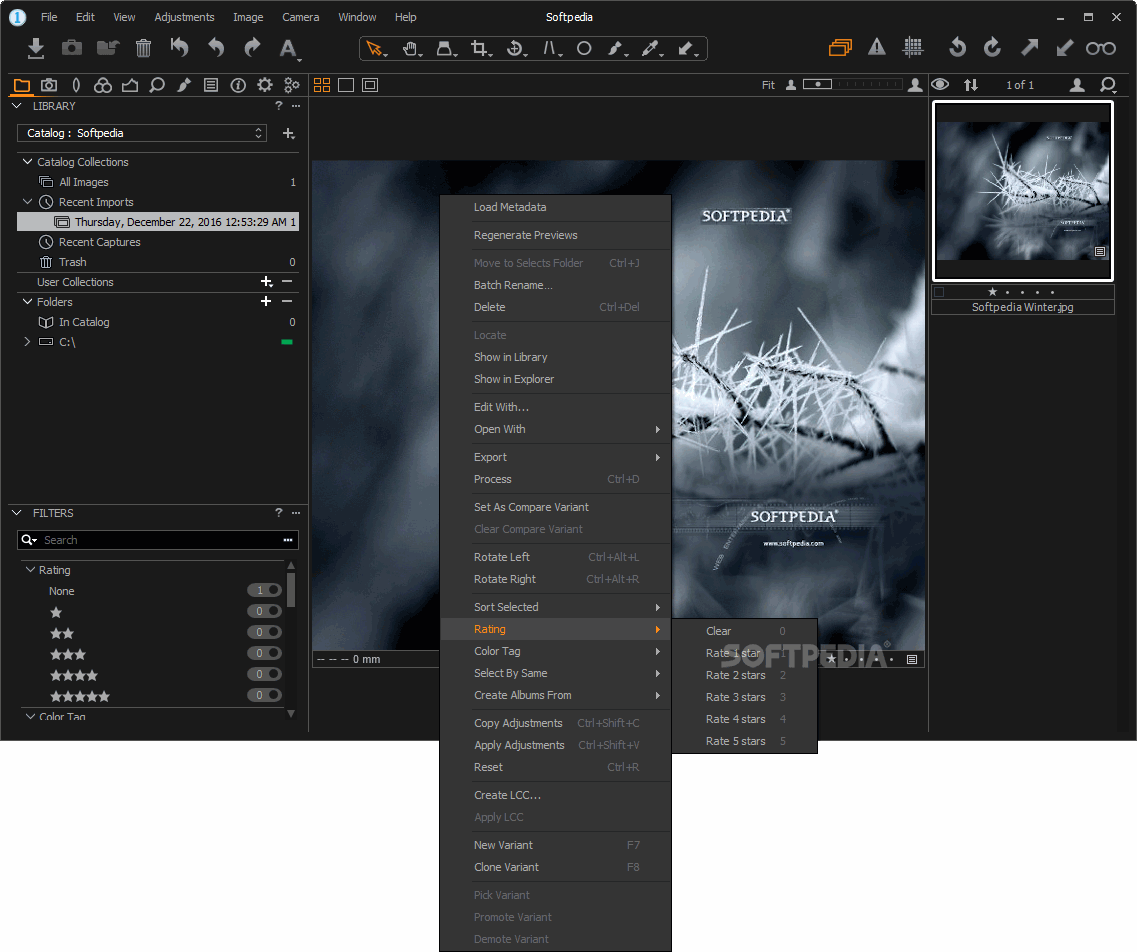The width and height of the screenshot is (1137, 952).
Task: Select the Pan hand tool
Action: (410, 49)
